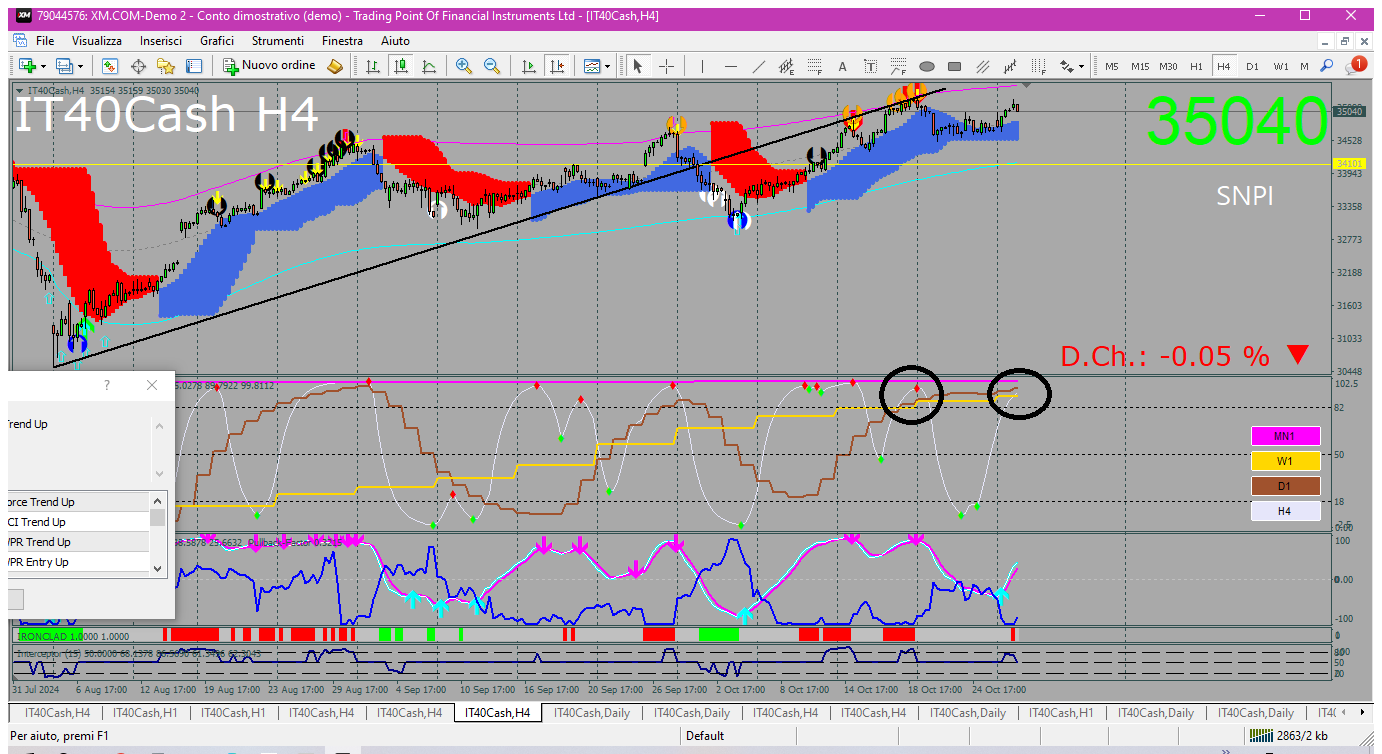Draw a horizontal line tool

[731, 66]
